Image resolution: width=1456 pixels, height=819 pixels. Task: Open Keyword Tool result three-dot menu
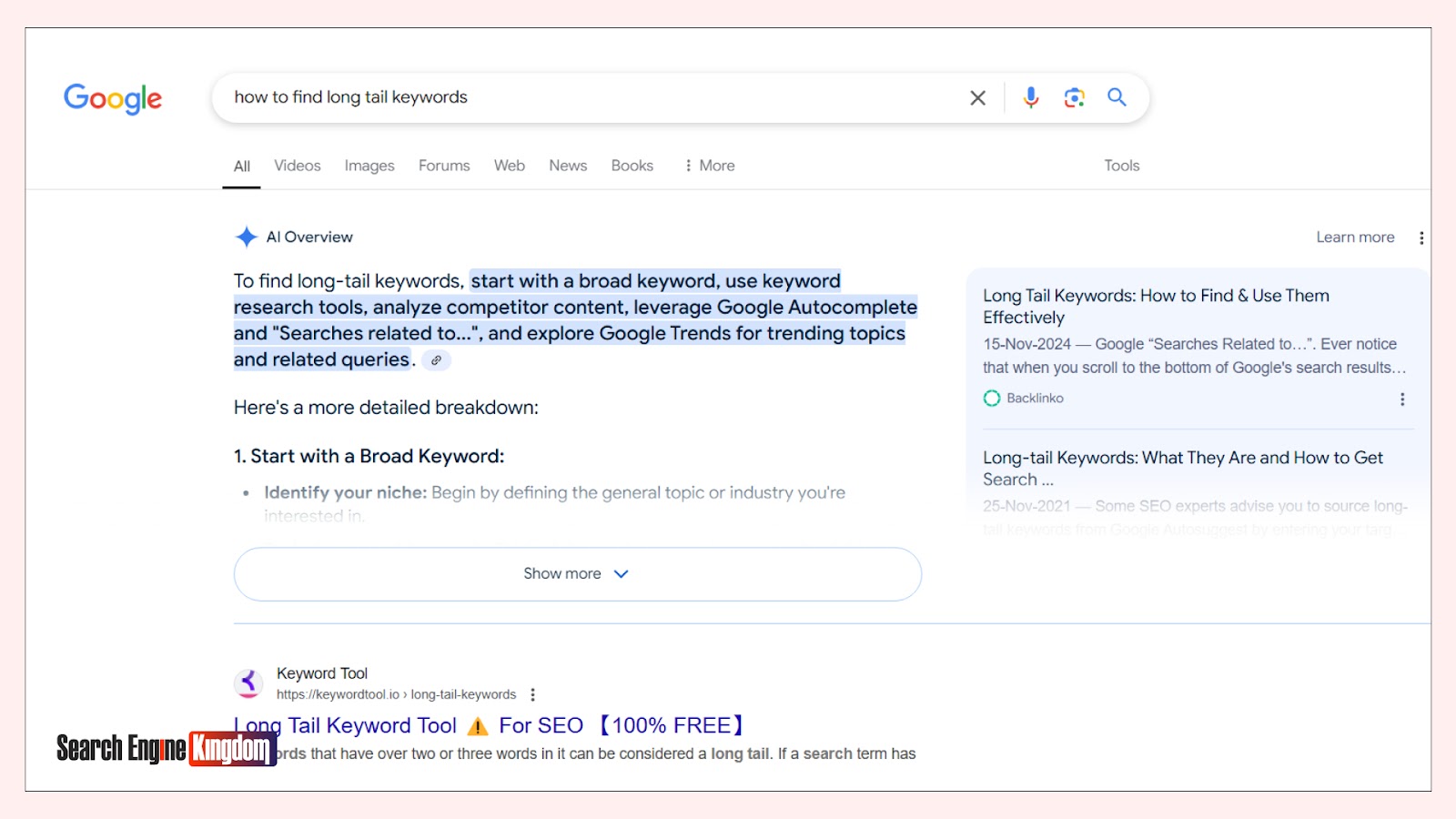click(x=533, y=694)
